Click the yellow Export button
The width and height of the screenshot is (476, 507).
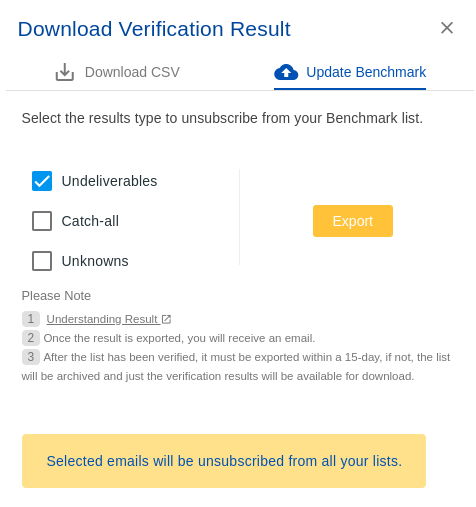coord(353,221)
